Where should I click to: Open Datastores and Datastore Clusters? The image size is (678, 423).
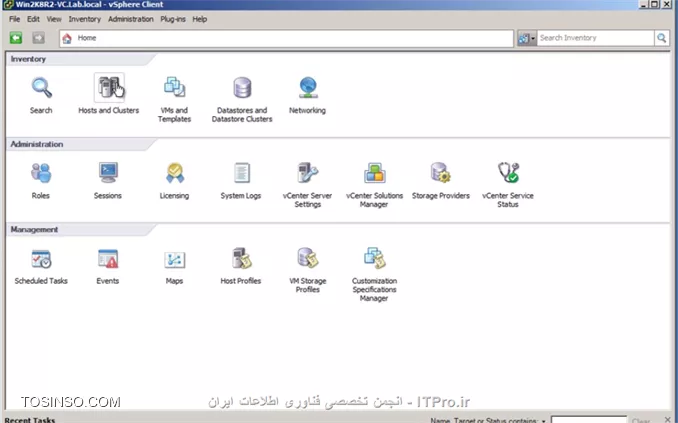[x=242, y=88]
